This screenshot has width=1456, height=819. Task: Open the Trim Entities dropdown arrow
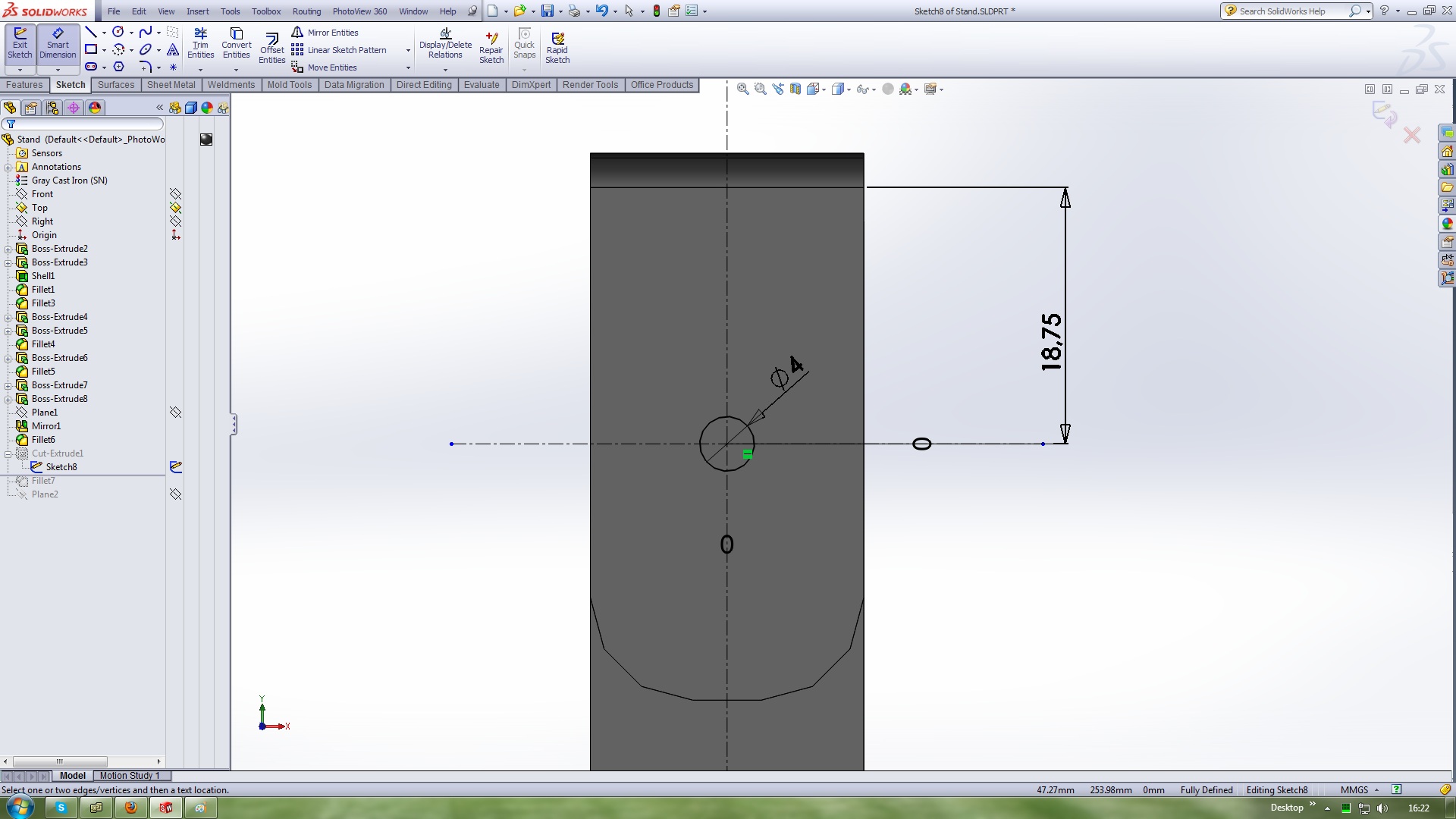point(200,69)
